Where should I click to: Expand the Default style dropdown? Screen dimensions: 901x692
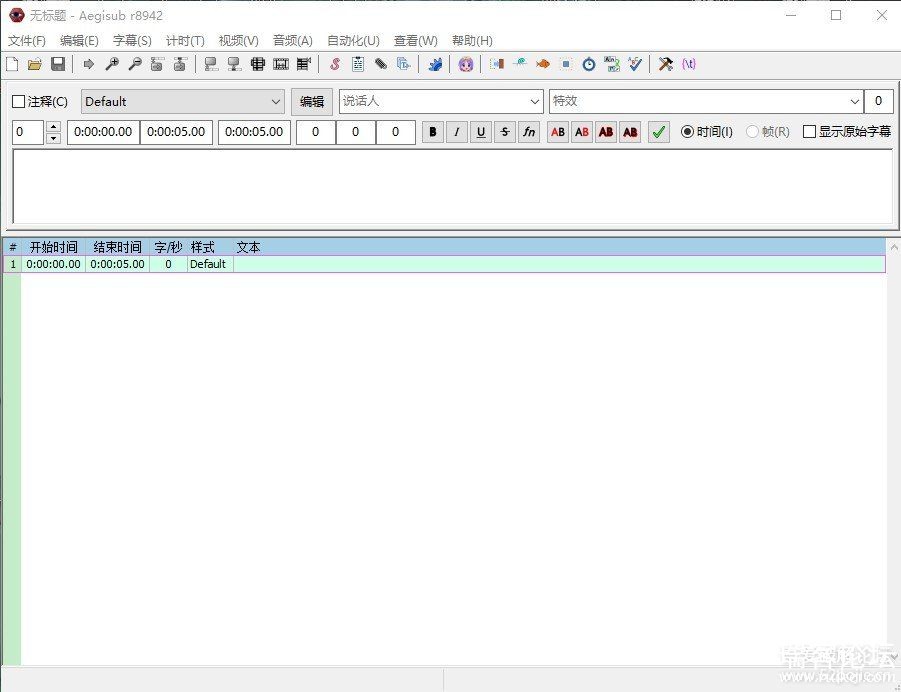pyautogui.click(x=276, y=102)
